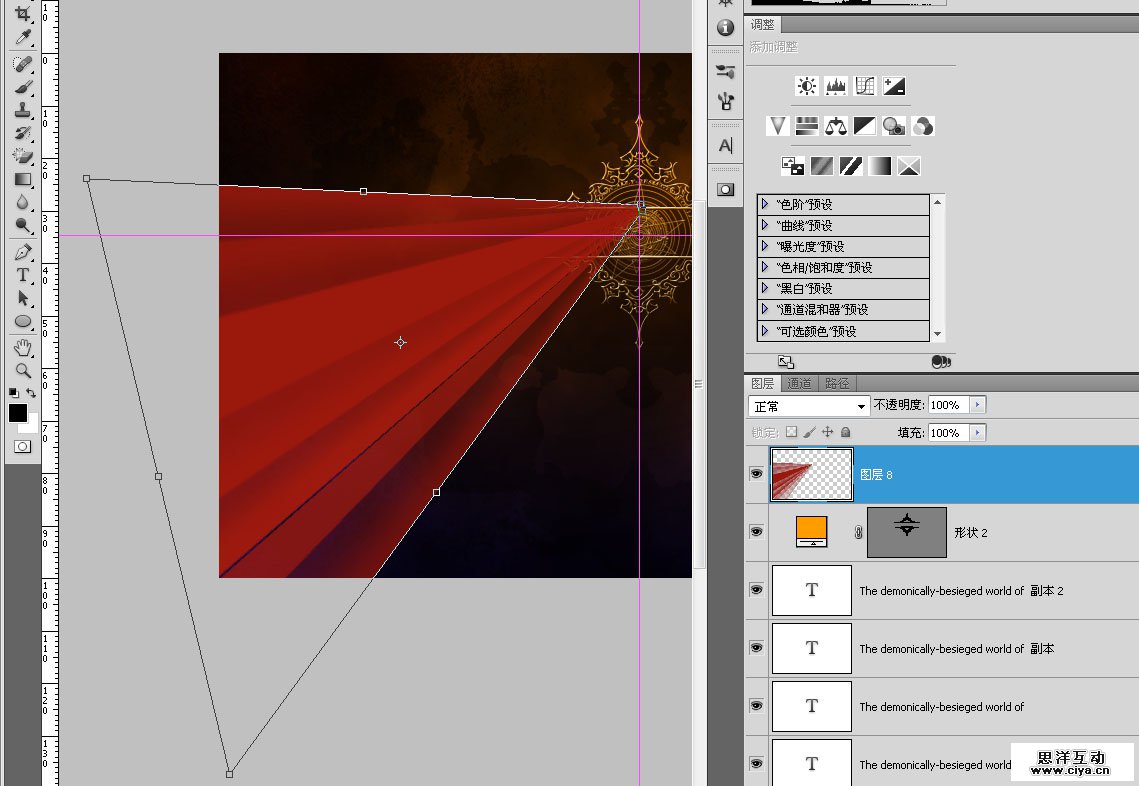Select the Eyedropper tool
Image resolution: width=1139 pixels, height=786 pixels.
click(22, 38)
